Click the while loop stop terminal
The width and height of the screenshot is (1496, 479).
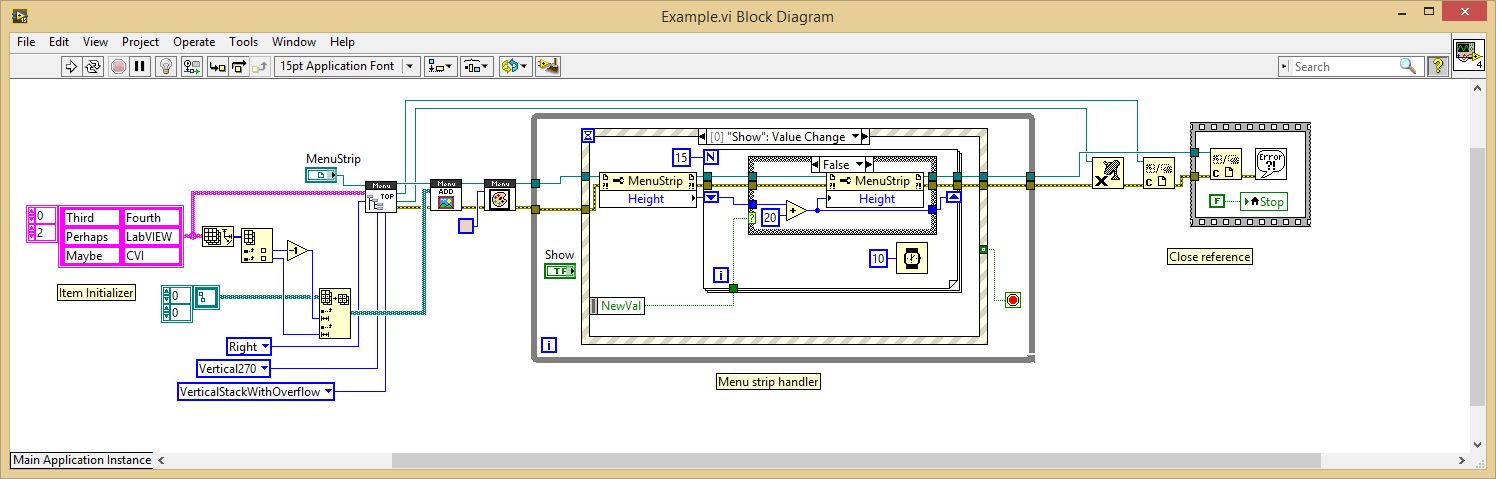pos(1012,300)
